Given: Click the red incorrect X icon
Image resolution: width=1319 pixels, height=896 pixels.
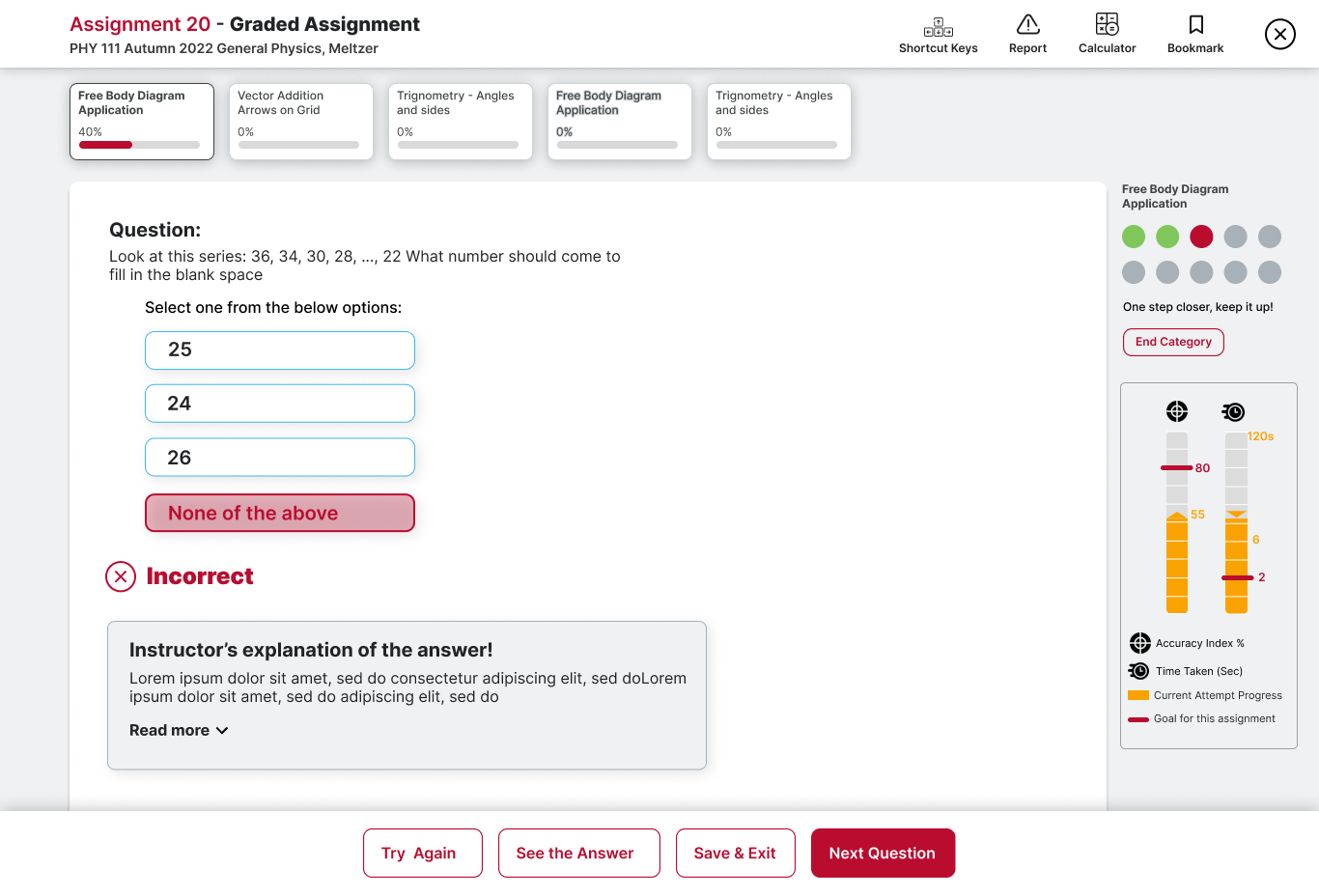Looking at the screenshot, I should [121, 577].
